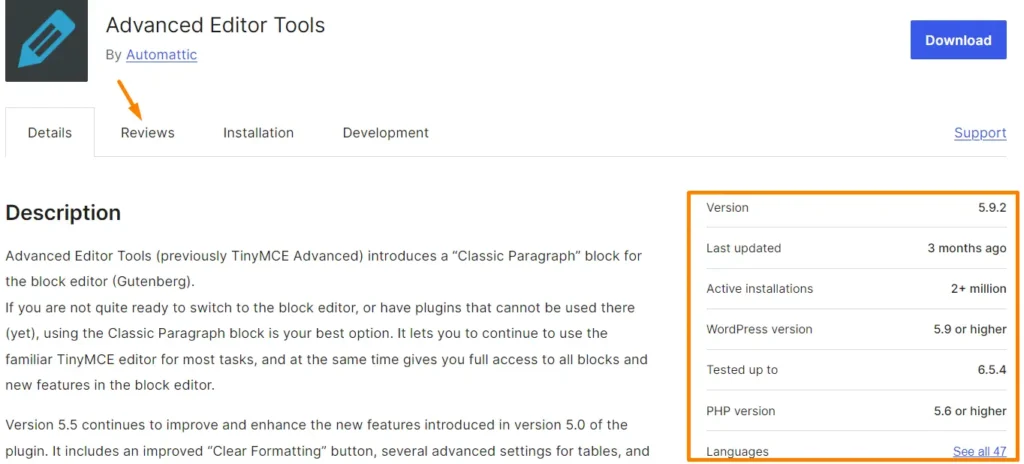Click the Version 5.9.2 row
Screen dimensions: 1024x464
tap(856, 208)
